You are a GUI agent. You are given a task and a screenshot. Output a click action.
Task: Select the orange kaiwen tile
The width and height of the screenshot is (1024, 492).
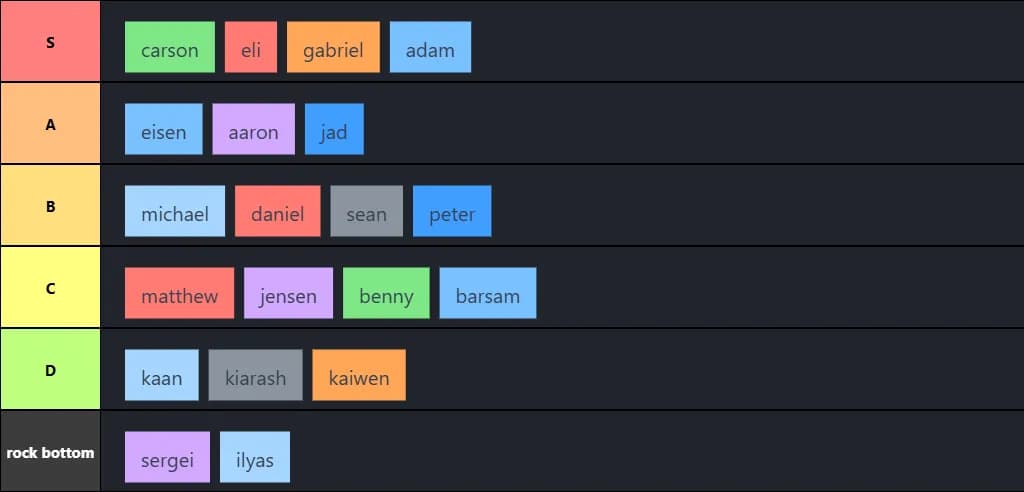pyautogui.click(x=359, y=375)
